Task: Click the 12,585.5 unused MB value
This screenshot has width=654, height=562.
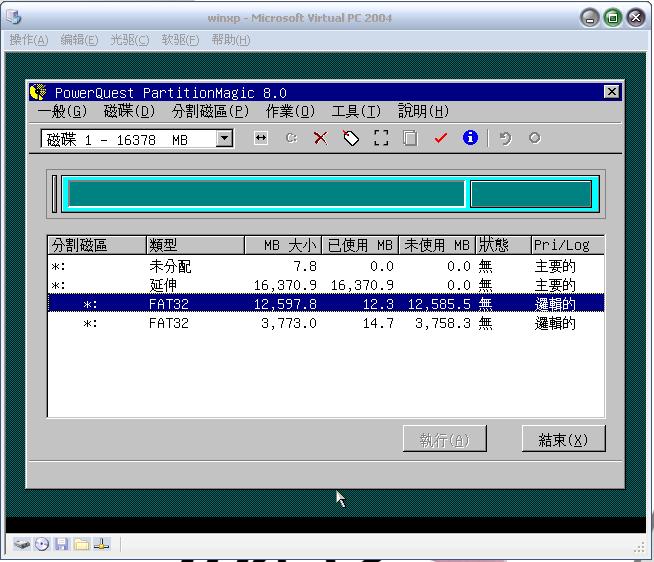Action: pyautogui.click(x=439, y=304)
